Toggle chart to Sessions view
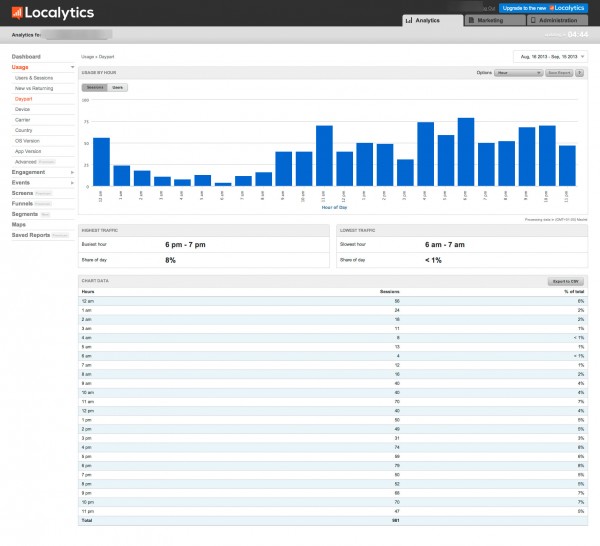The height and width of the screenshot is (546, 600). point(95,88)
